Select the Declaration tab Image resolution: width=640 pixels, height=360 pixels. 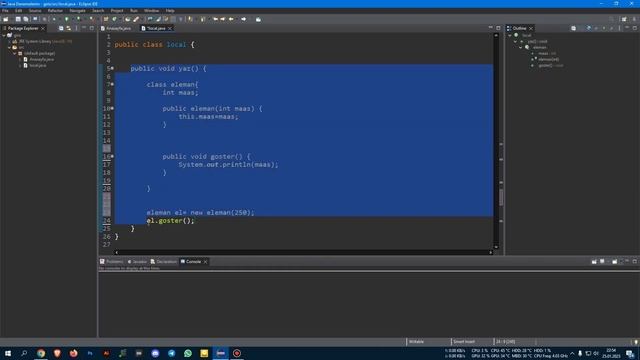[x=163, y=262]
